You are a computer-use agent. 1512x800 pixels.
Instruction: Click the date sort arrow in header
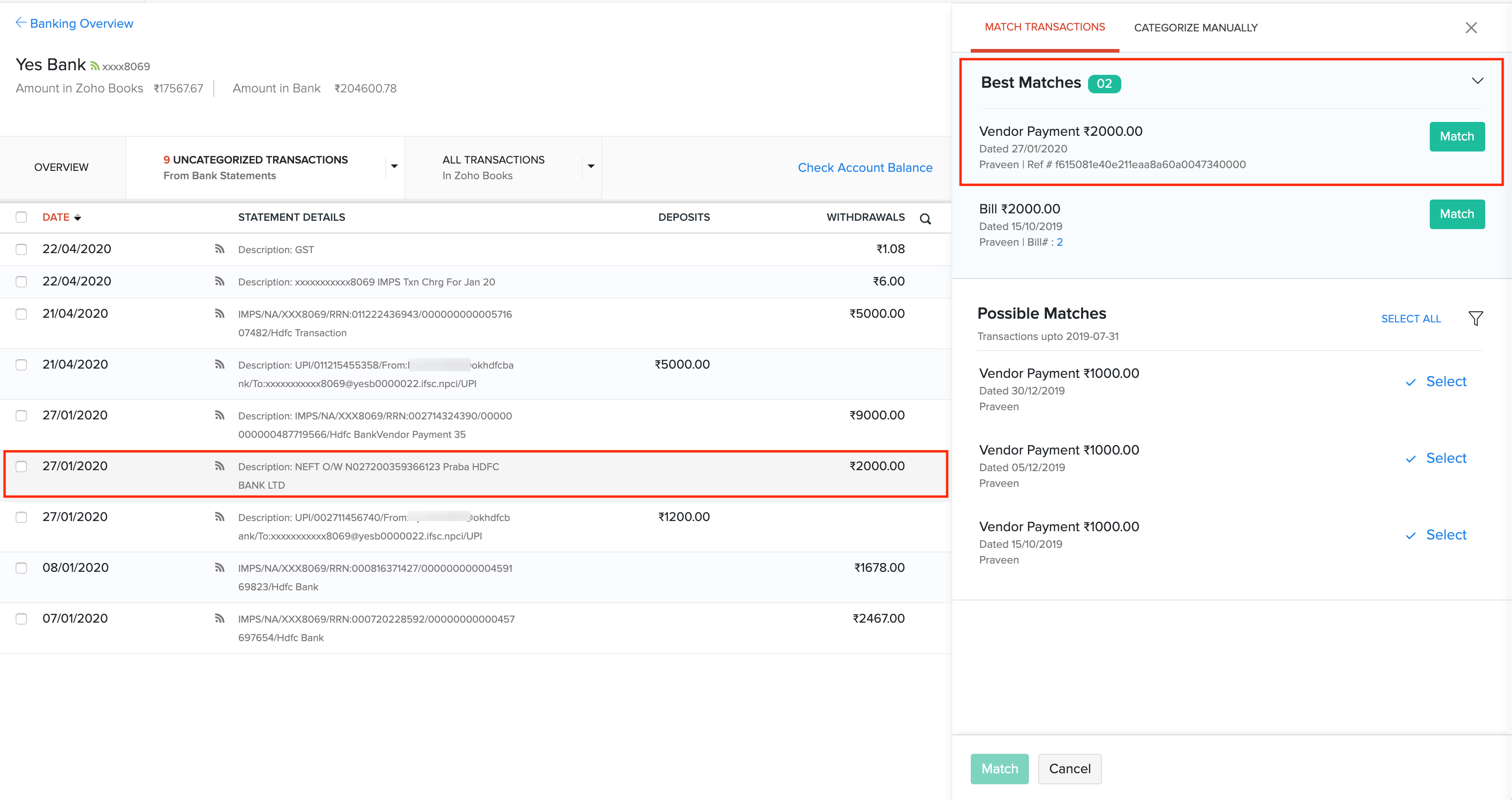click(x=78, y=218)
